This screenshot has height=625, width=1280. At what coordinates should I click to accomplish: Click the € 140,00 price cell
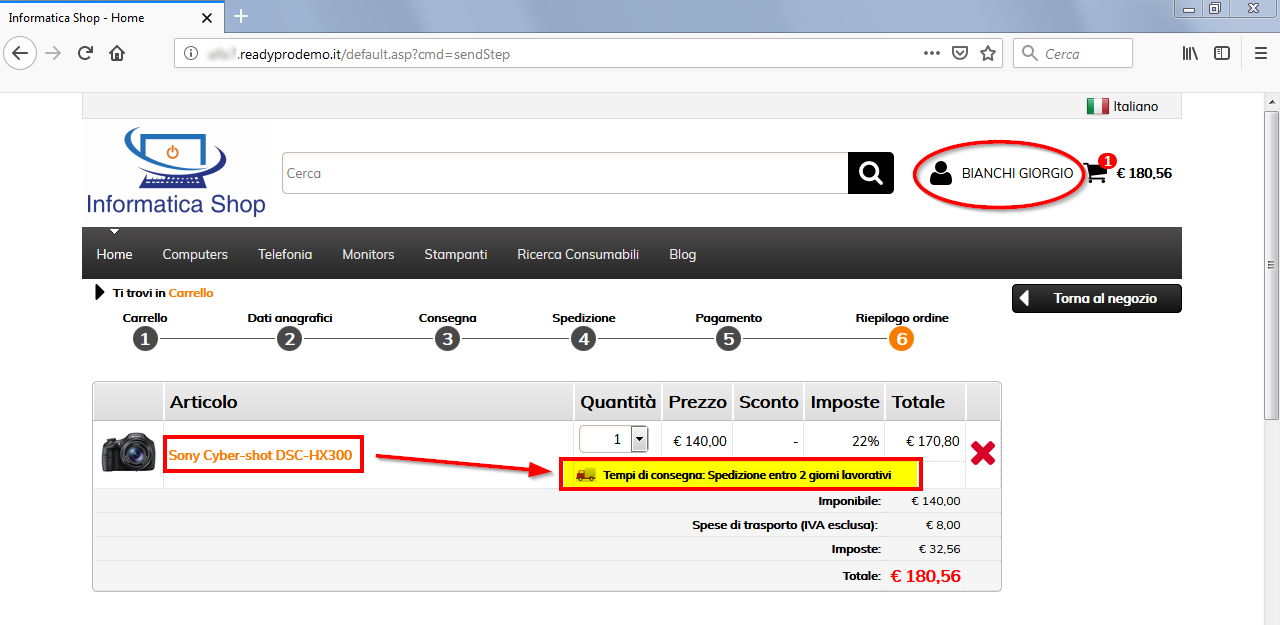coord(700,440)
